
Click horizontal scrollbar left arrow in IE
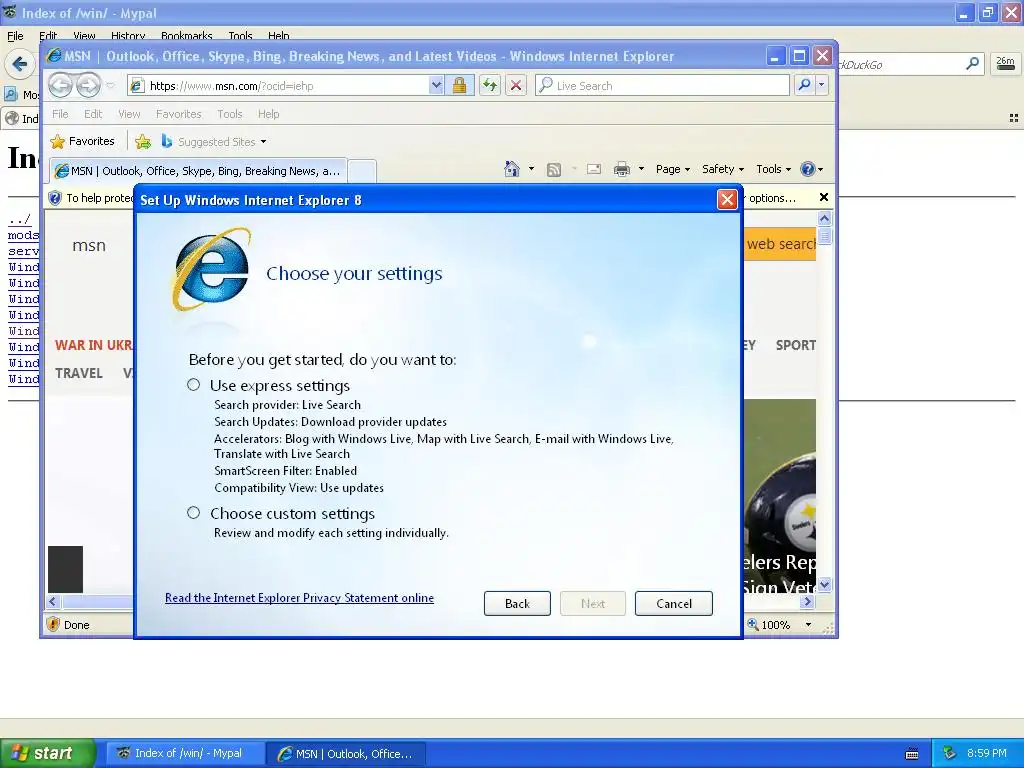coord(54,601)
